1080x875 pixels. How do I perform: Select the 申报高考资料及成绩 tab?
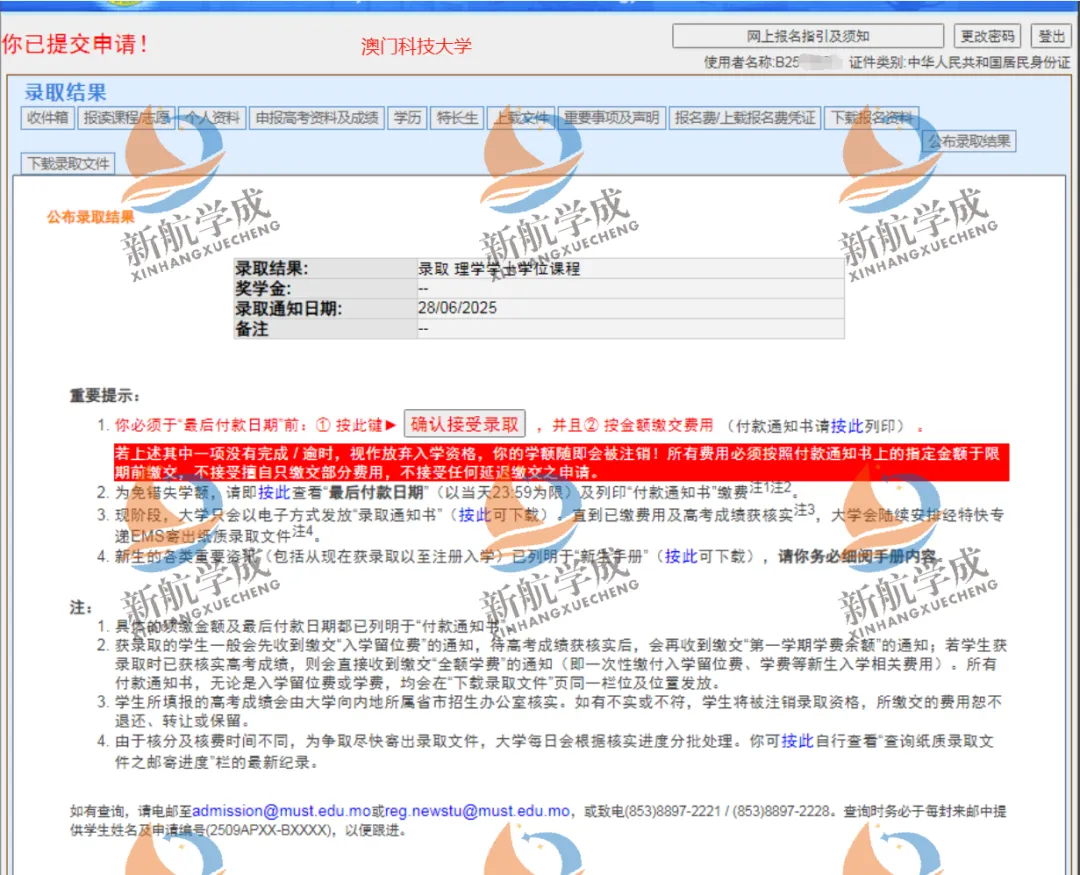[316, 118]
